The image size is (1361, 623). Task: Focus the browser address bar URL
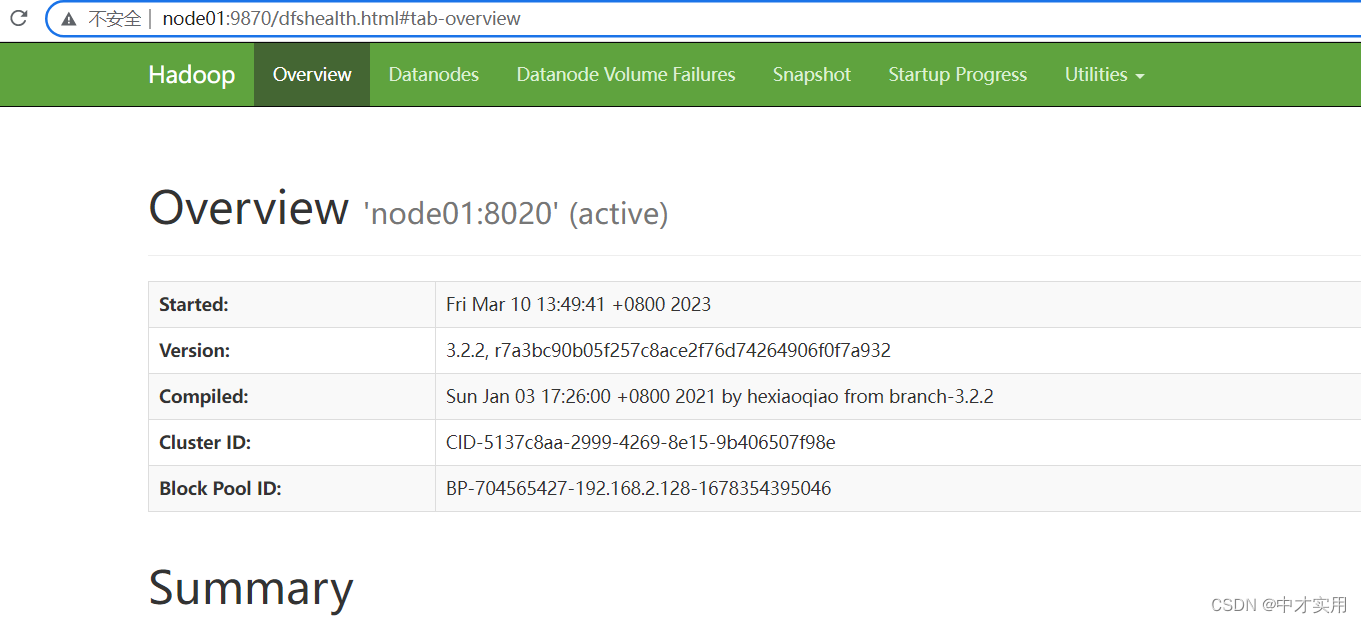coord(341,19)
